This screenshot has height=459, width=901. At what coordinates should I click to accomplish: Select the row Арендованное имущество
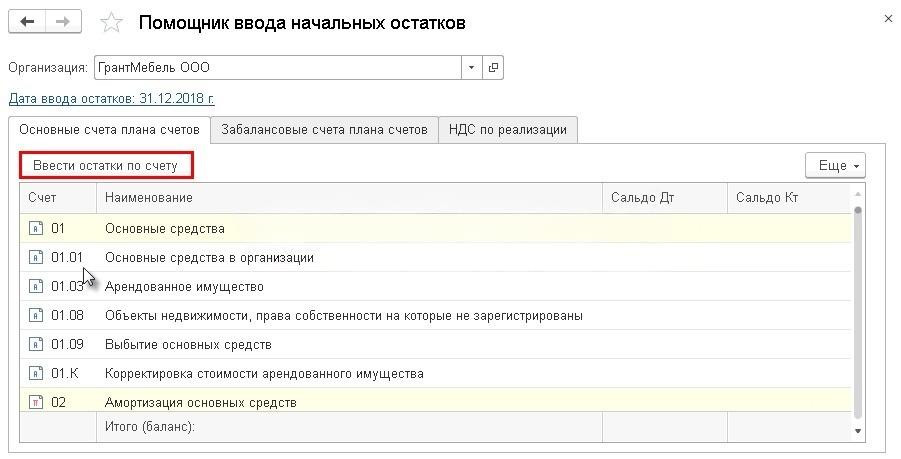[436, 286]
